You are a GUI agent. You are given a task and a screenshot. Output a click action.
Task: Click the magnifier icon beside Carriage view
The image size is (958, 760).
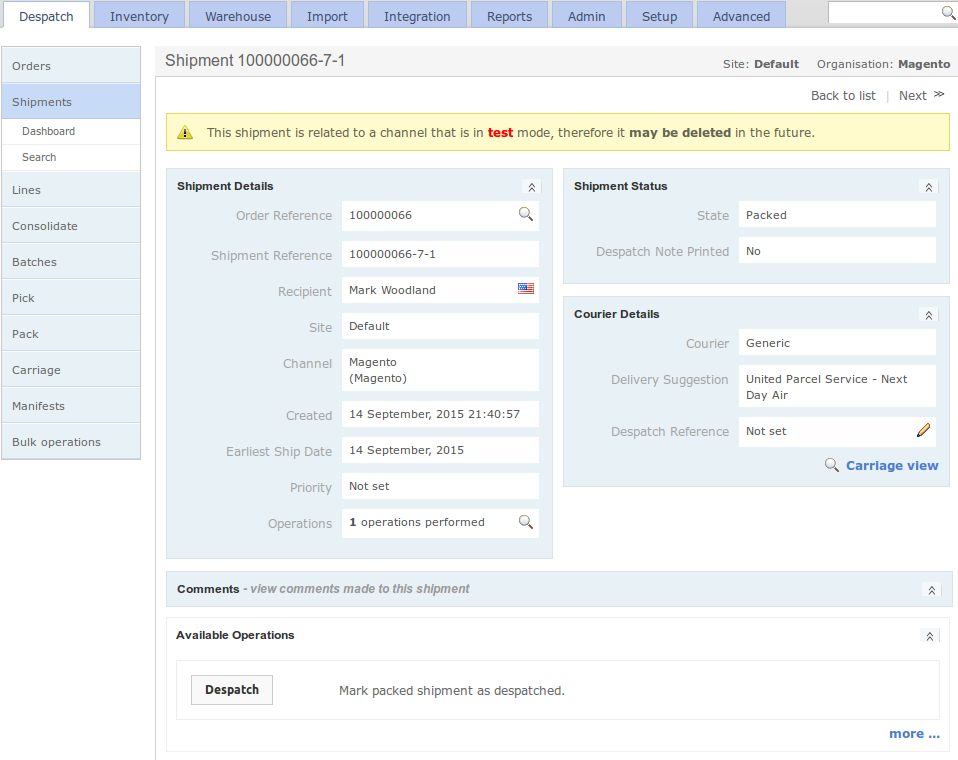coord(831,465)
